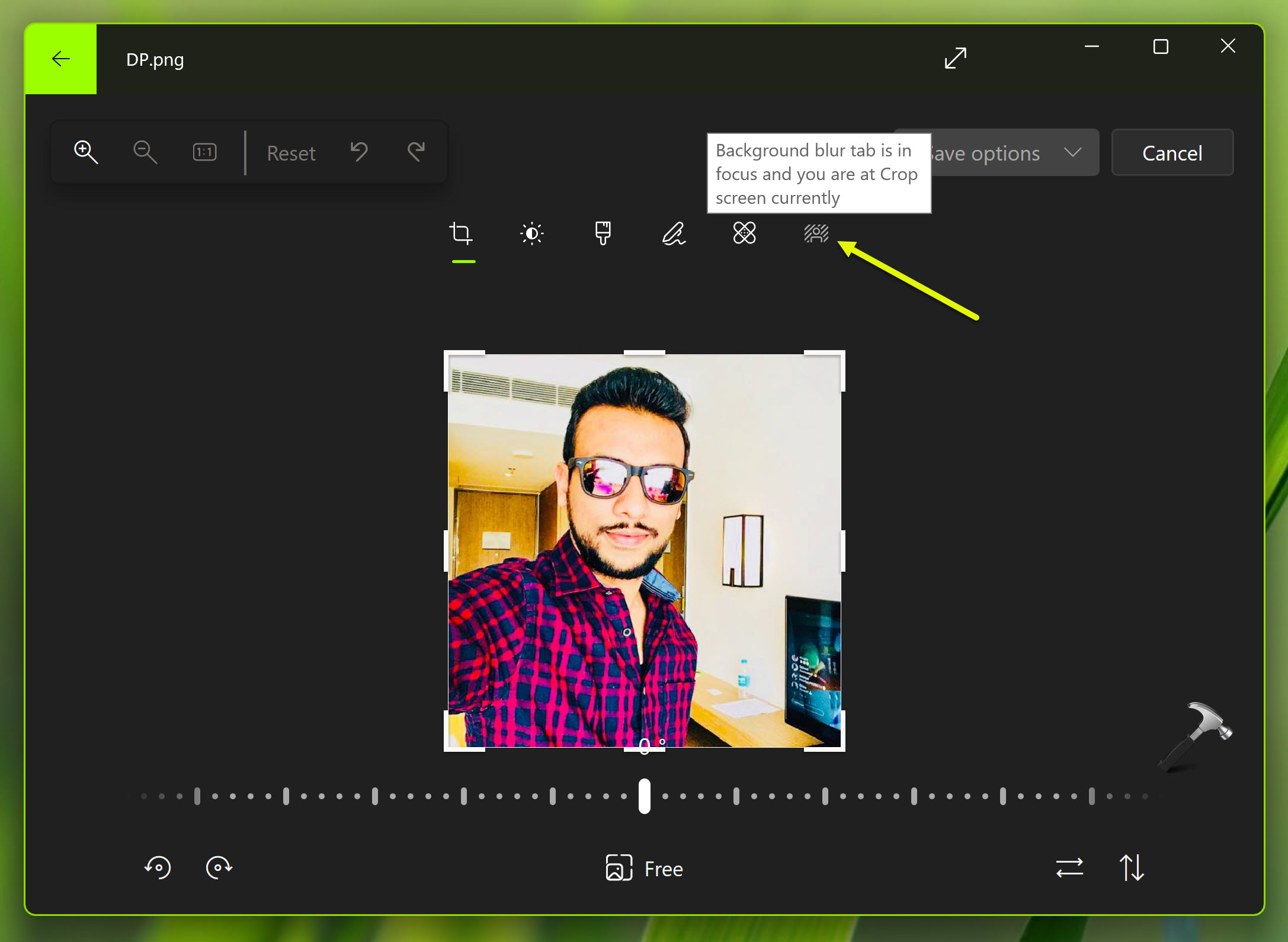Select the Crop tool tab
Viewport: 1288px width, 942px height.
[x=461, y=233]
